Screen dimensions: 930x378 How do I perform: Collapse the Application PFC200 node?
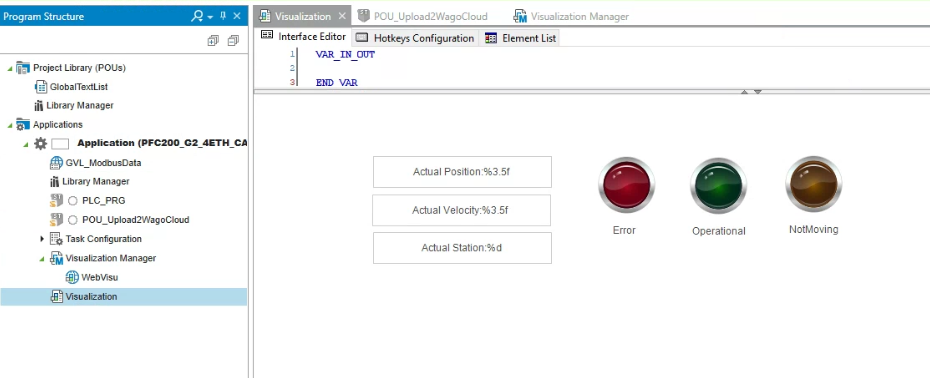pos(26,144)
